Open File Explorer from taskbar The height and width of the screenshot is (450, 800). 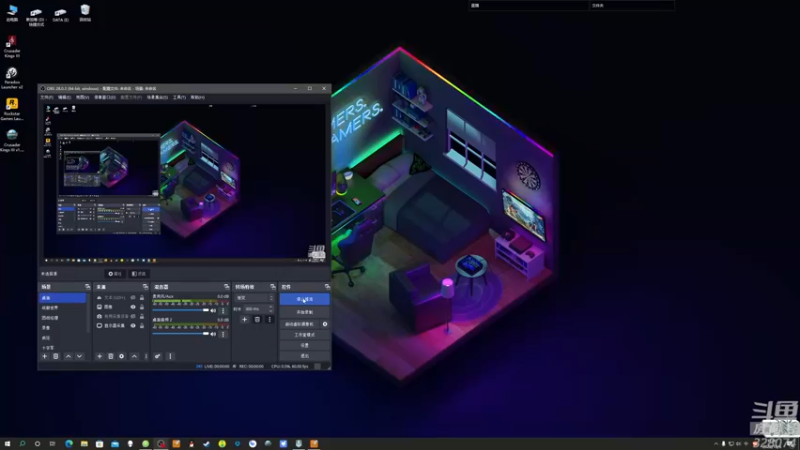[x=84, y=444]
